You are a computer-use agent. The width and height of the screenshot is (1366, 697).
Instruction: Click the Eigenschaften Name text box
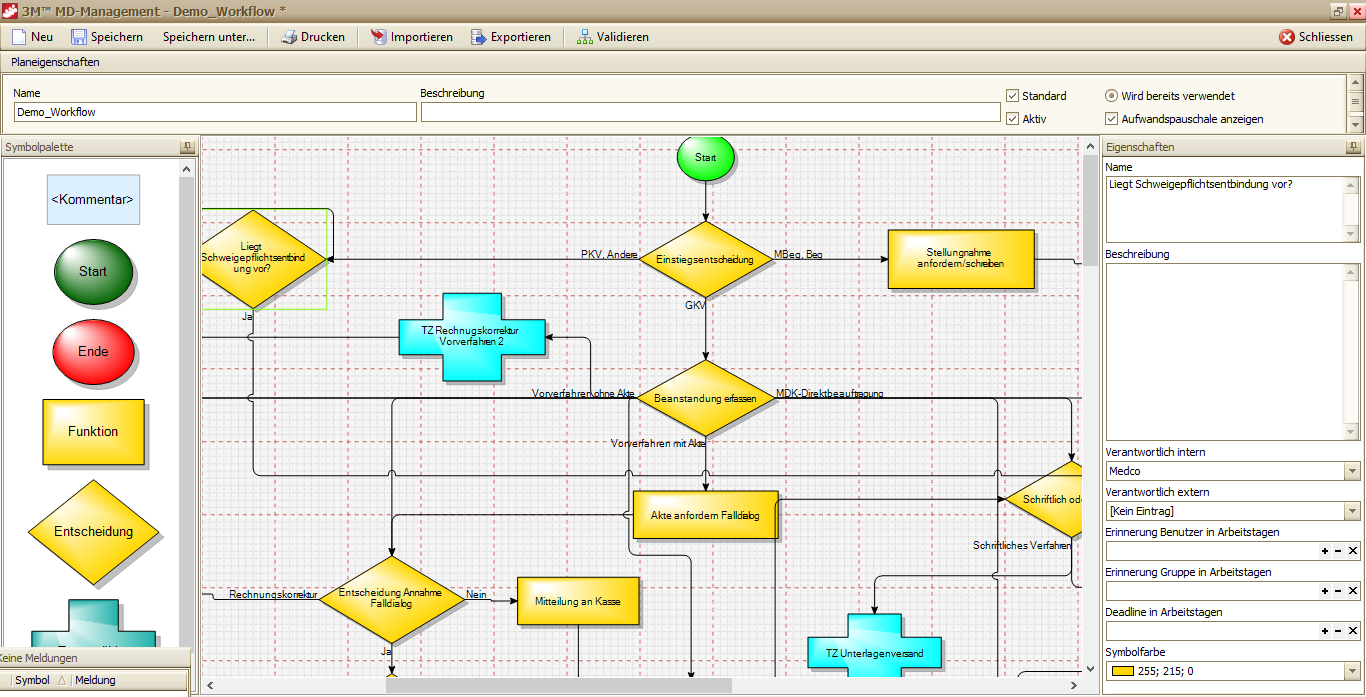click(1224, 209)
